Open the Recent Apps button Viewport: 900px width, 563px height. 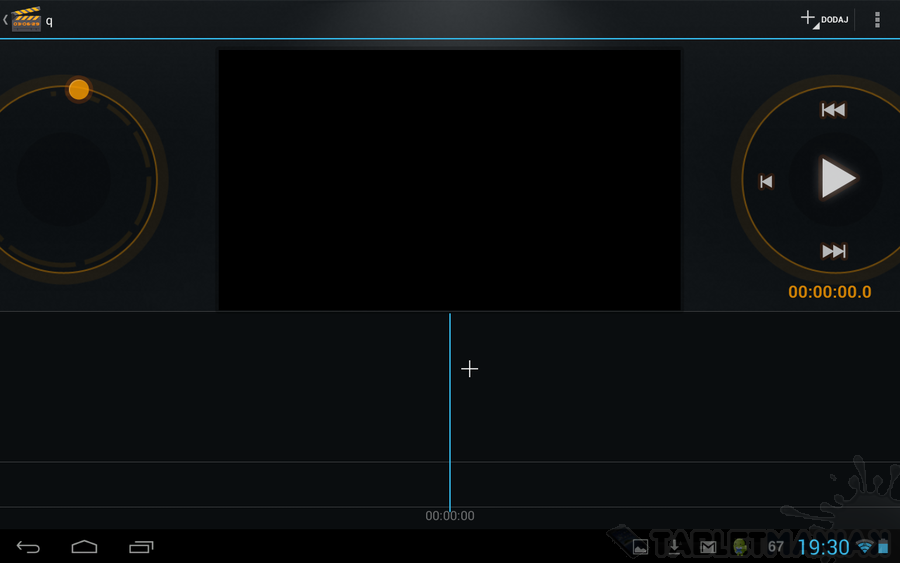pos(142,546)
